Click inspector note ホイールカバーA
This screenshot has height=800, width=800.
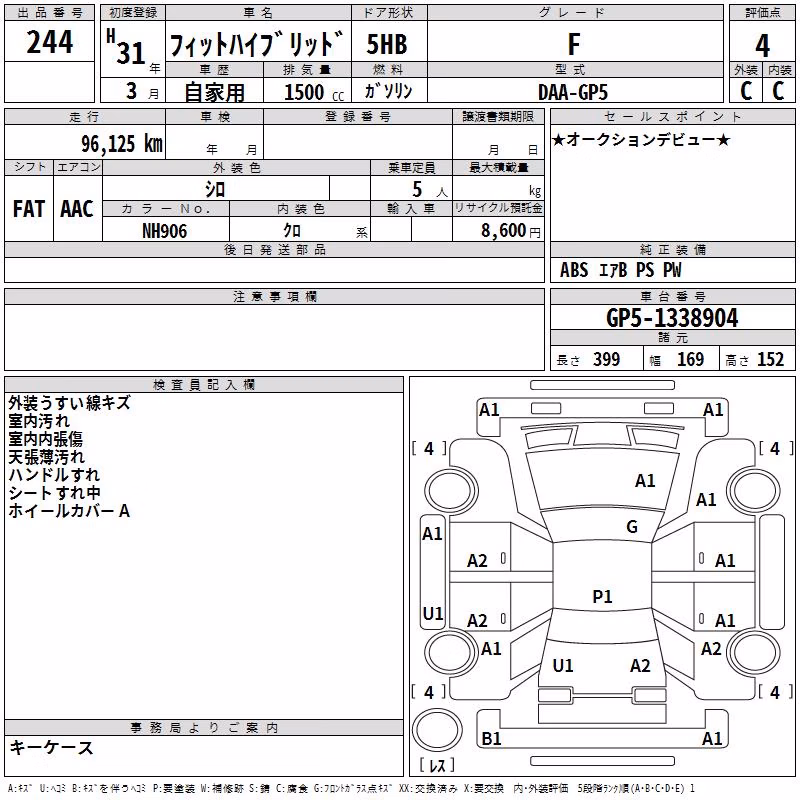pos(69,511)
